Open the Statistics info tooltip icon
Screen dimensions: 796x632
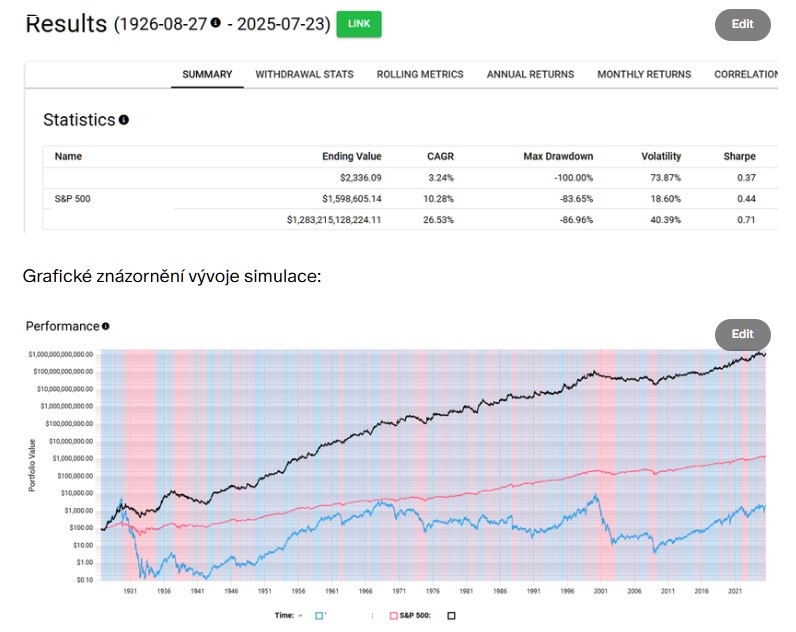pos(124,120)
